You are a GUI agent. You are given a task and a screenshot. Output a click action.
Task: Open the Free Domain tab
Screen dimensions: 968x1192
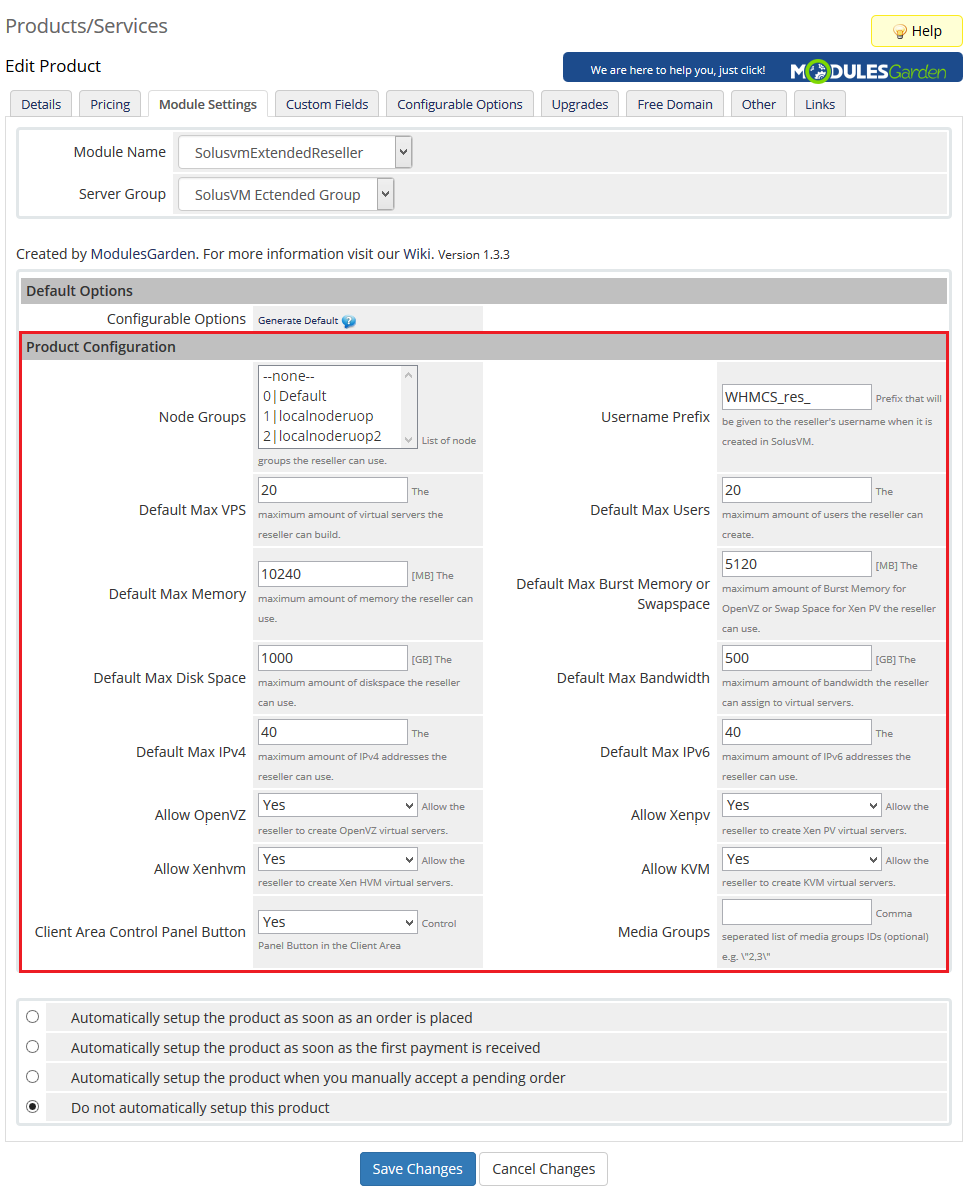[675, 104]
